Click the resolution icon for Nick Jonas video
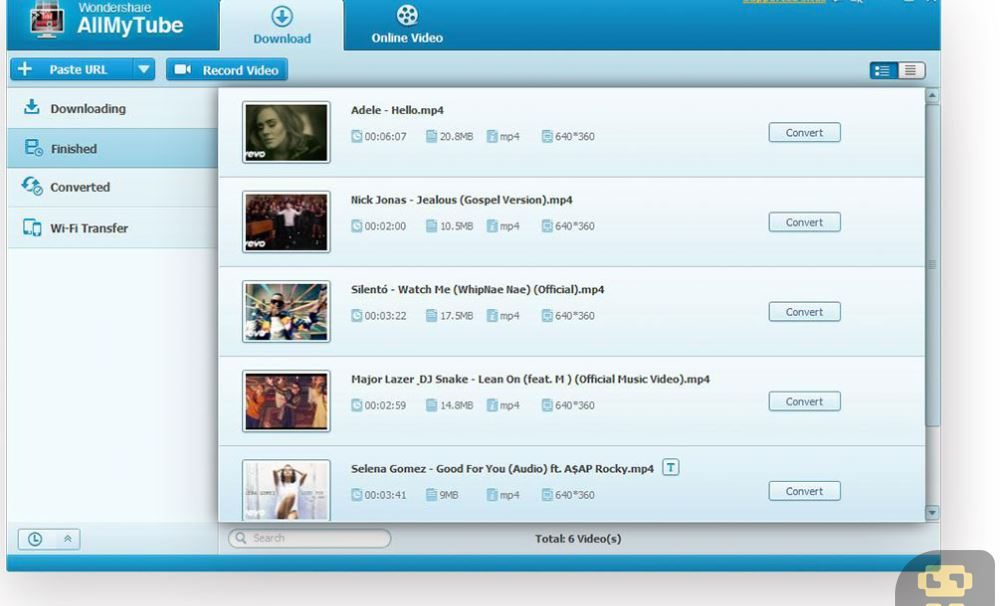 pos(547,226)
